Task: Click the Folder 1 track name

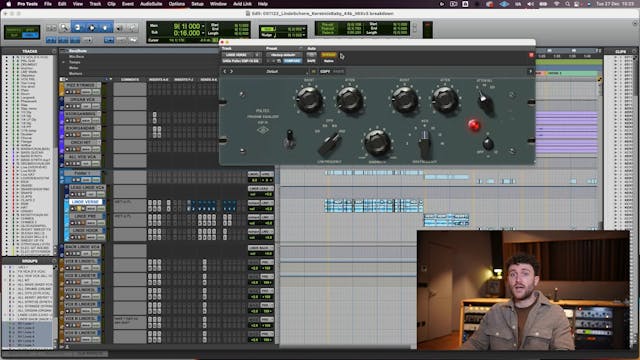Action: (x=82, y=173)
